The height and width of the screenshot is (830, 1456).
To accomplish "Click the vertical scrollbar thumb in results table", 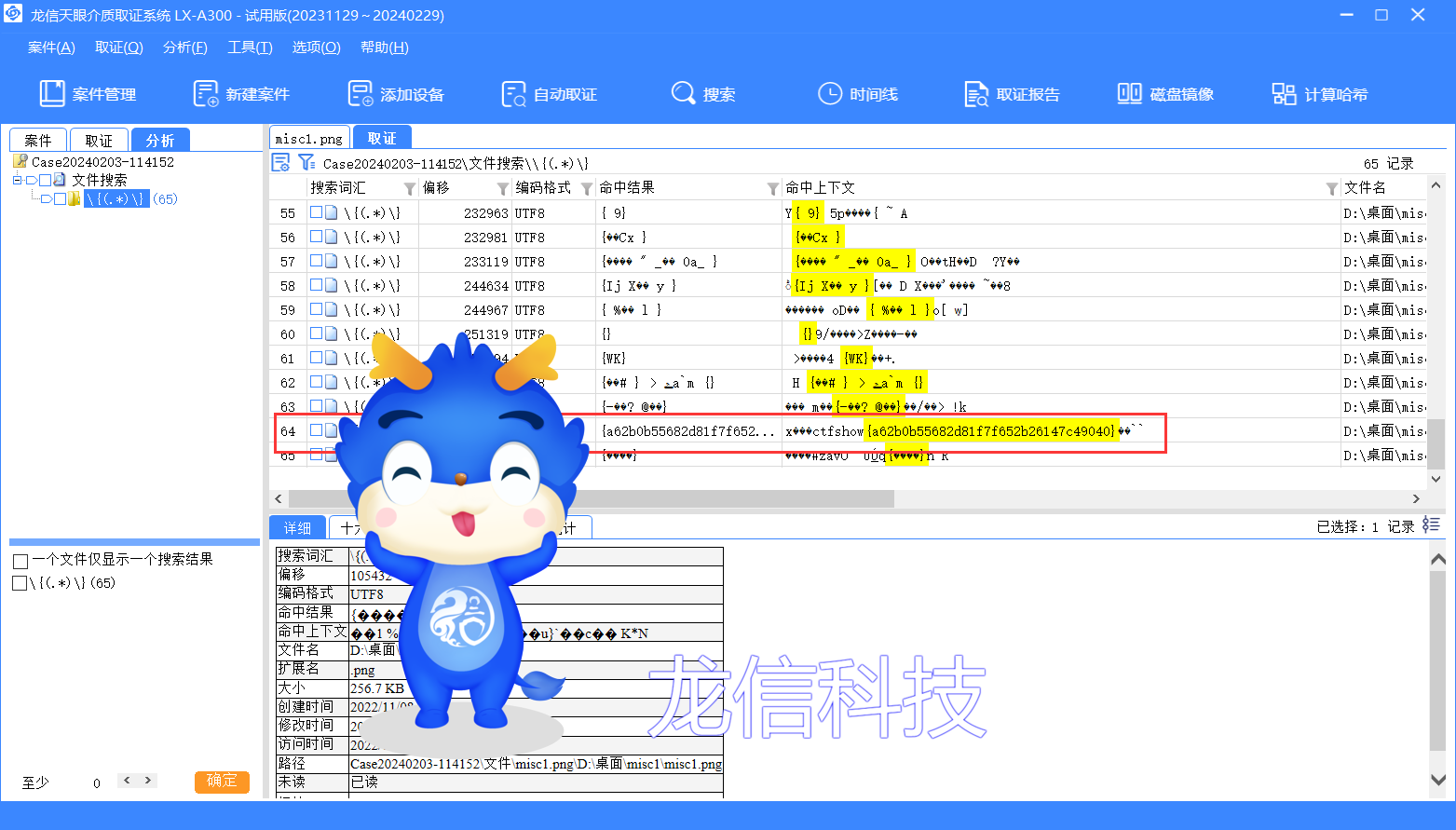I will [x=1436, y=444].
